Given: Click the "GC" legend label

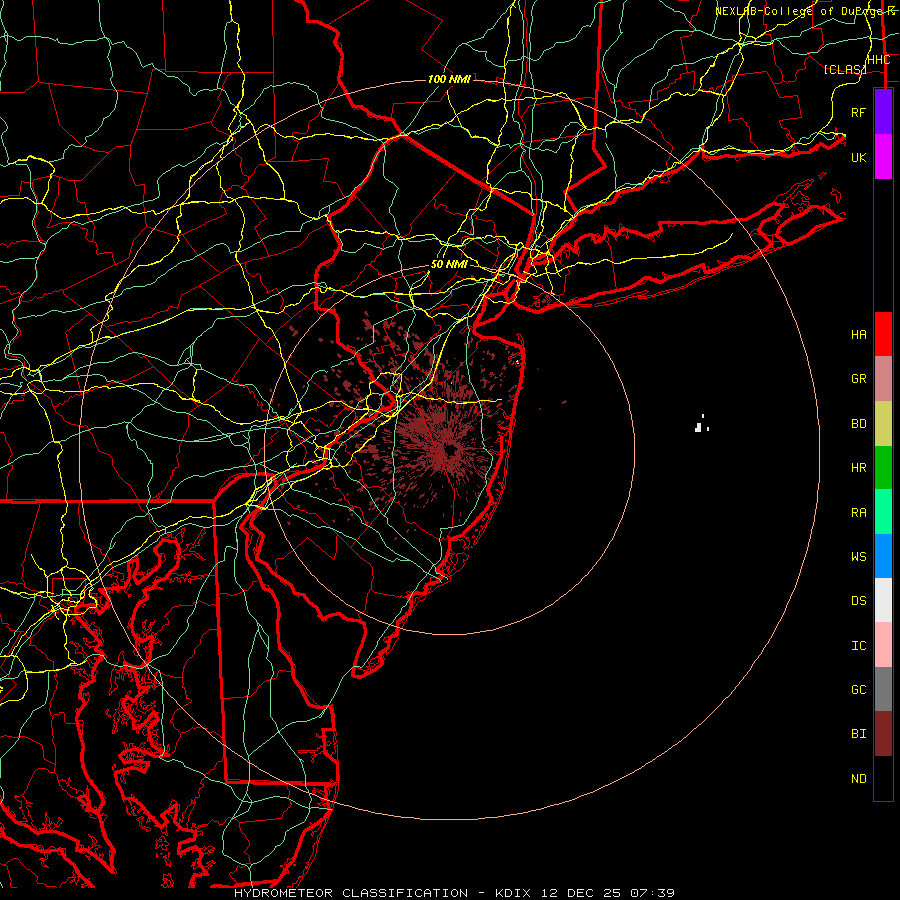Looking at the screenshot, I should 859,690.
